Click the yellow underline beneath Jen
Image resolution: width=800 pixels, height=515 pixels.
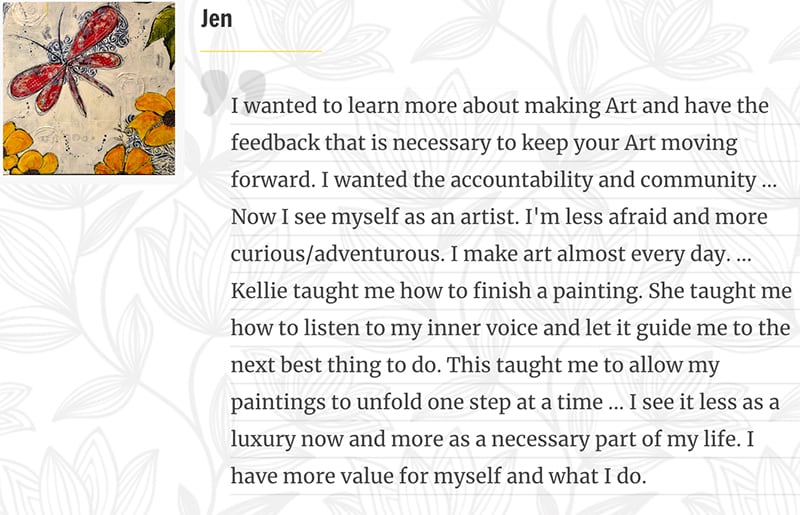pyautogui.click(x=260, y=51)
